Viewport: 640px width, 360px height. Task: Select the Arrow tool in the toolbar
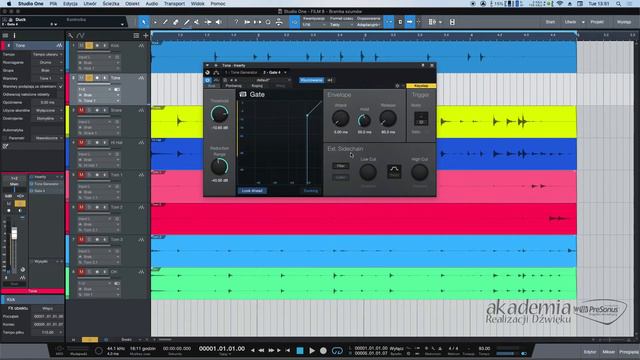point(144,22)
